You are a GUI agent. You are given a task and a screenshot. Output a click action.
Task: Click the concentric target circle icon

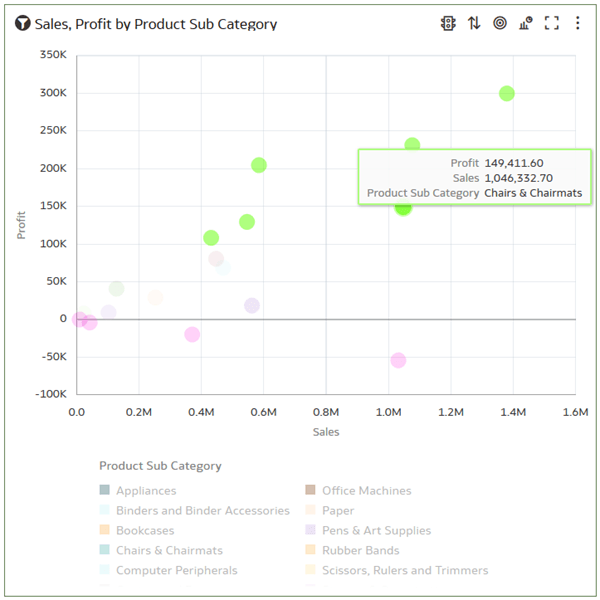click(x=500, y=23)
